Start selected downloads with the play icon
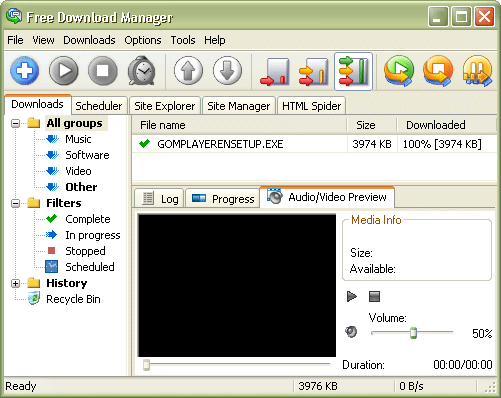This screenshot has width=501, height=398. click(x=64, y=71)
